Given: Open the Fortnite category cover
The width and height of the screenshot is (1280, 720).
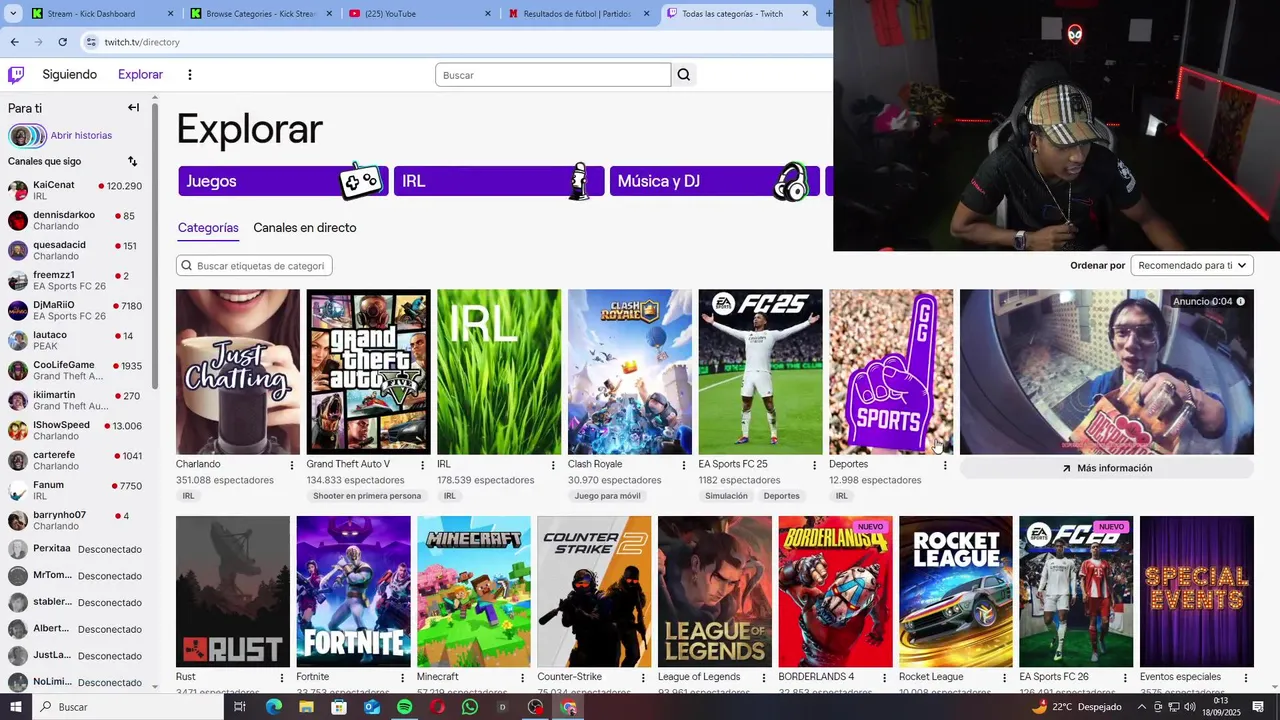Looking at the screenshot, I should pyautogui.click(x=353, y=591).
